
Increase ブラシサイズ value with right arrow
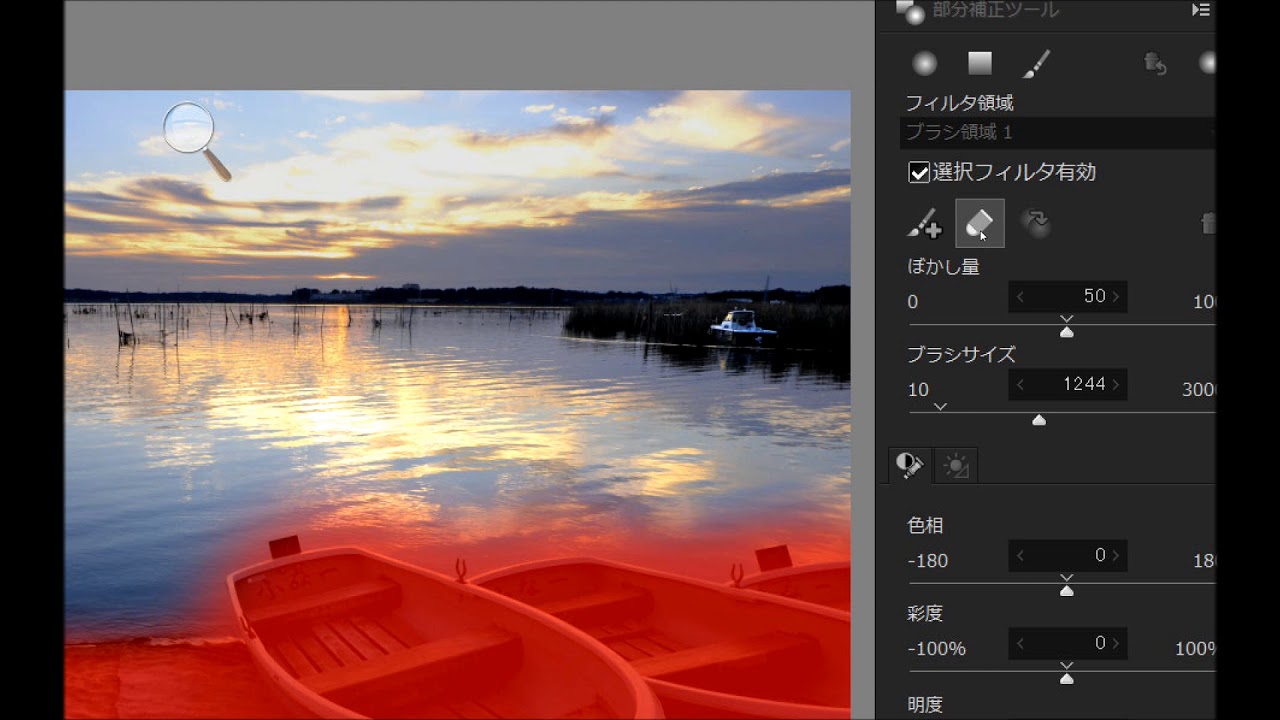tap(1115, 385)
